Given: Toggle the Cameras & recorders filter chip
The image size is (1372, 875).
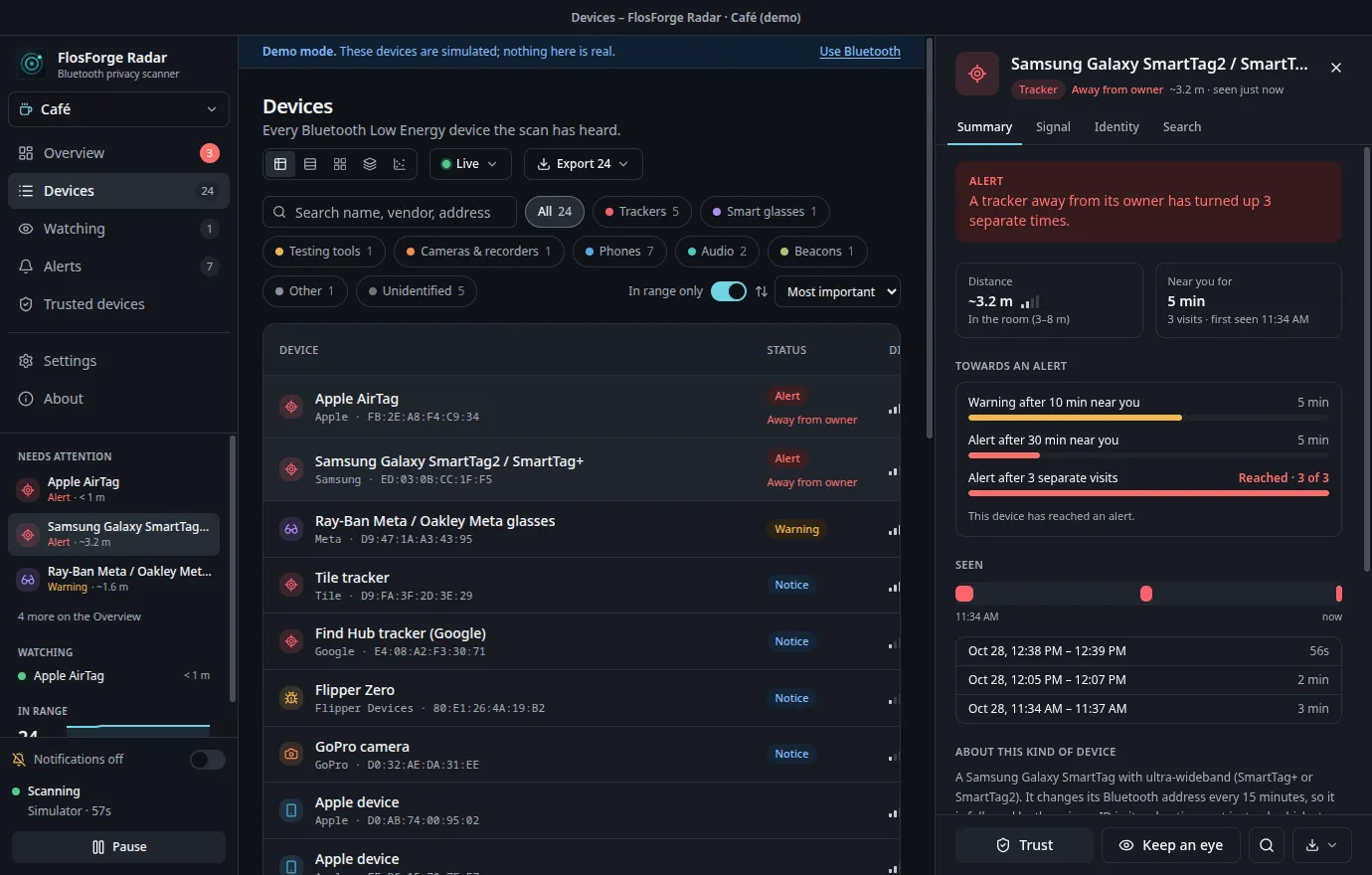Looking at the screenshot, I should click(x=479, y=252).
